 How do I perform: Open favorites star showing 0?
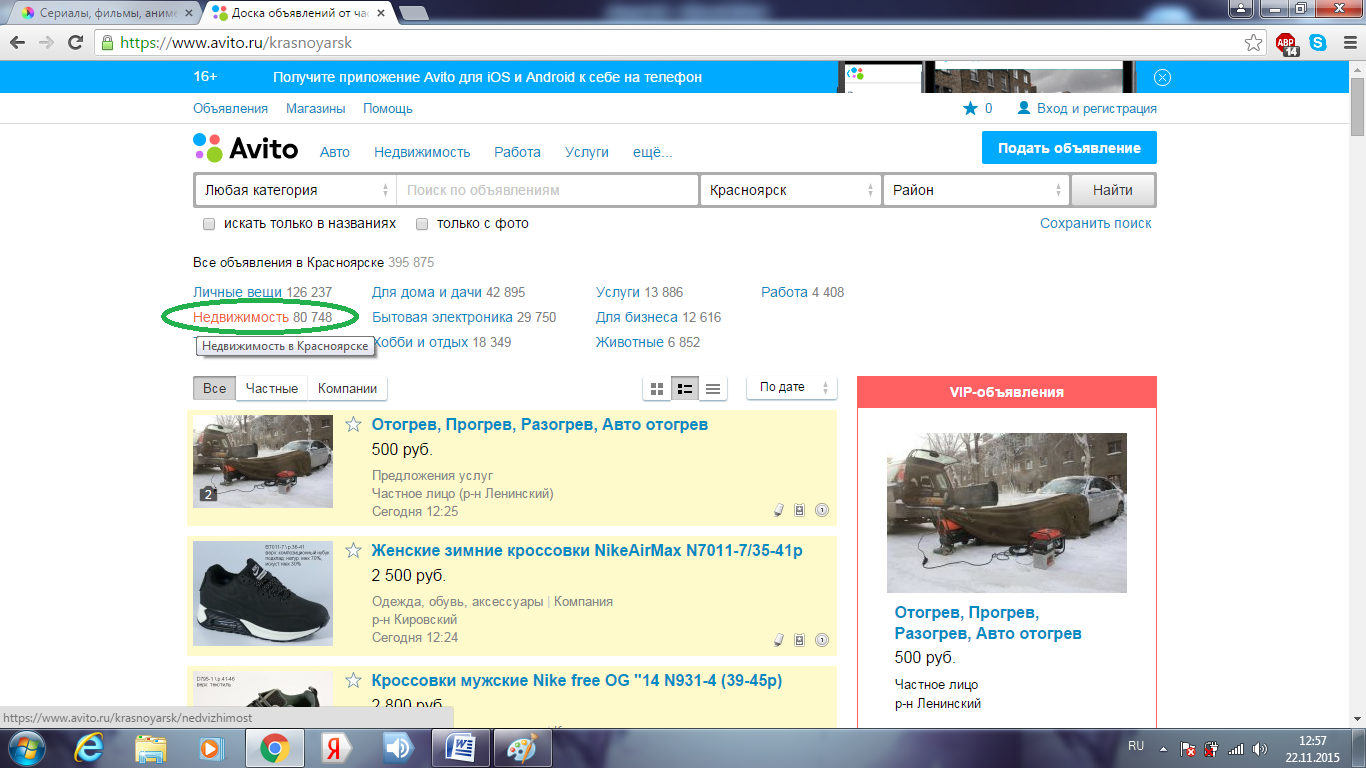(977, 108)
